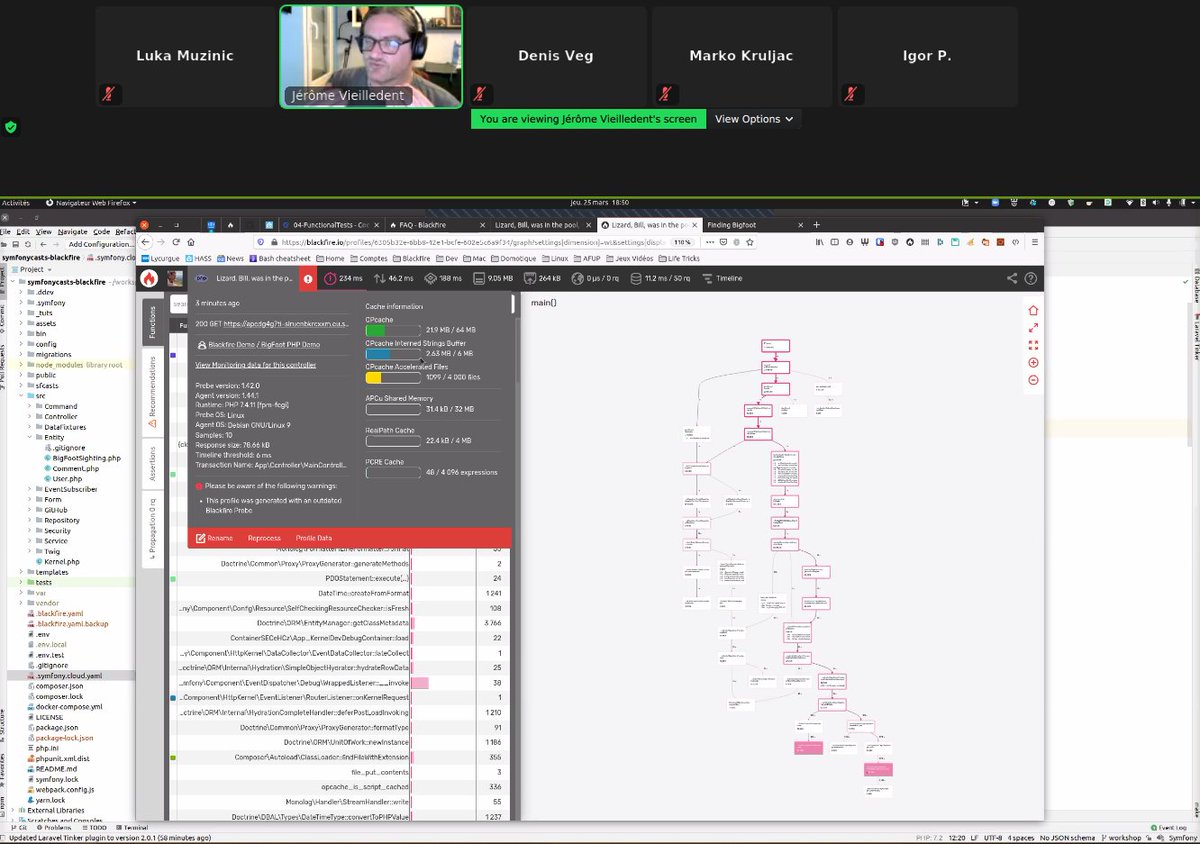Select the 46.2 ms I/O time metric

(394, 279)
